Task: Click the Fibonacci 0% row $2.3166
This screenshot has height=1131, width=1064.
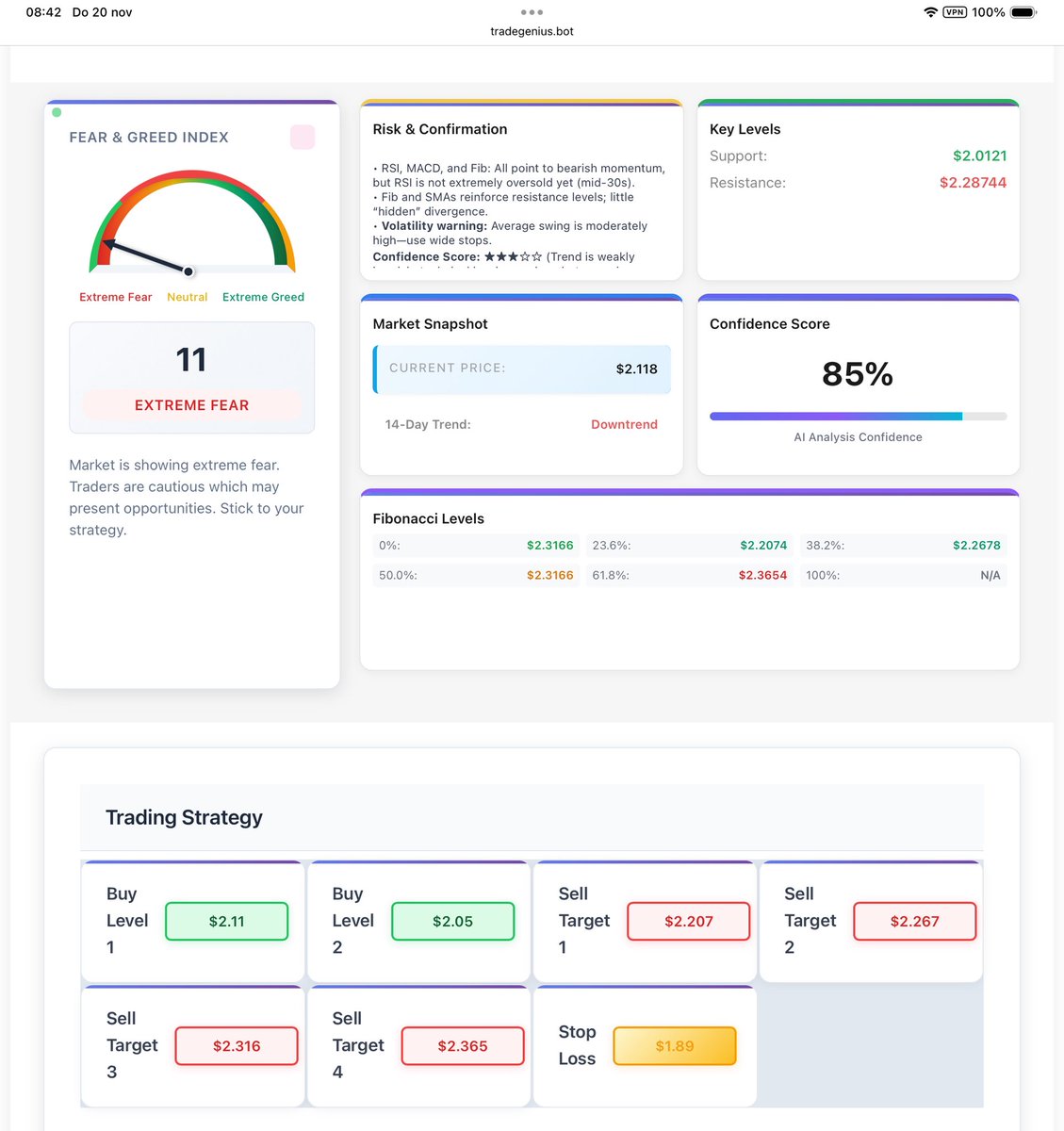Action: (x=476, y=545)
